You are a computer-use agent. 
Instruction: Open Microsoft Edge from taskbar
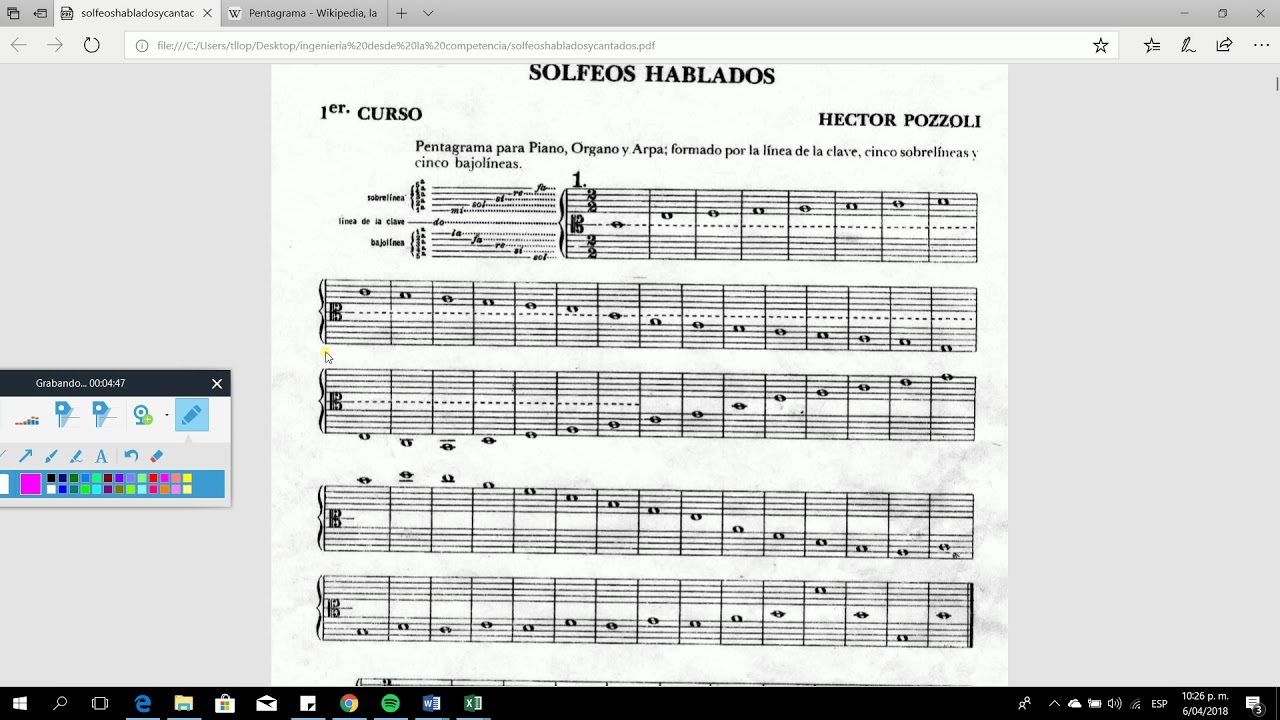click(142, 703)
